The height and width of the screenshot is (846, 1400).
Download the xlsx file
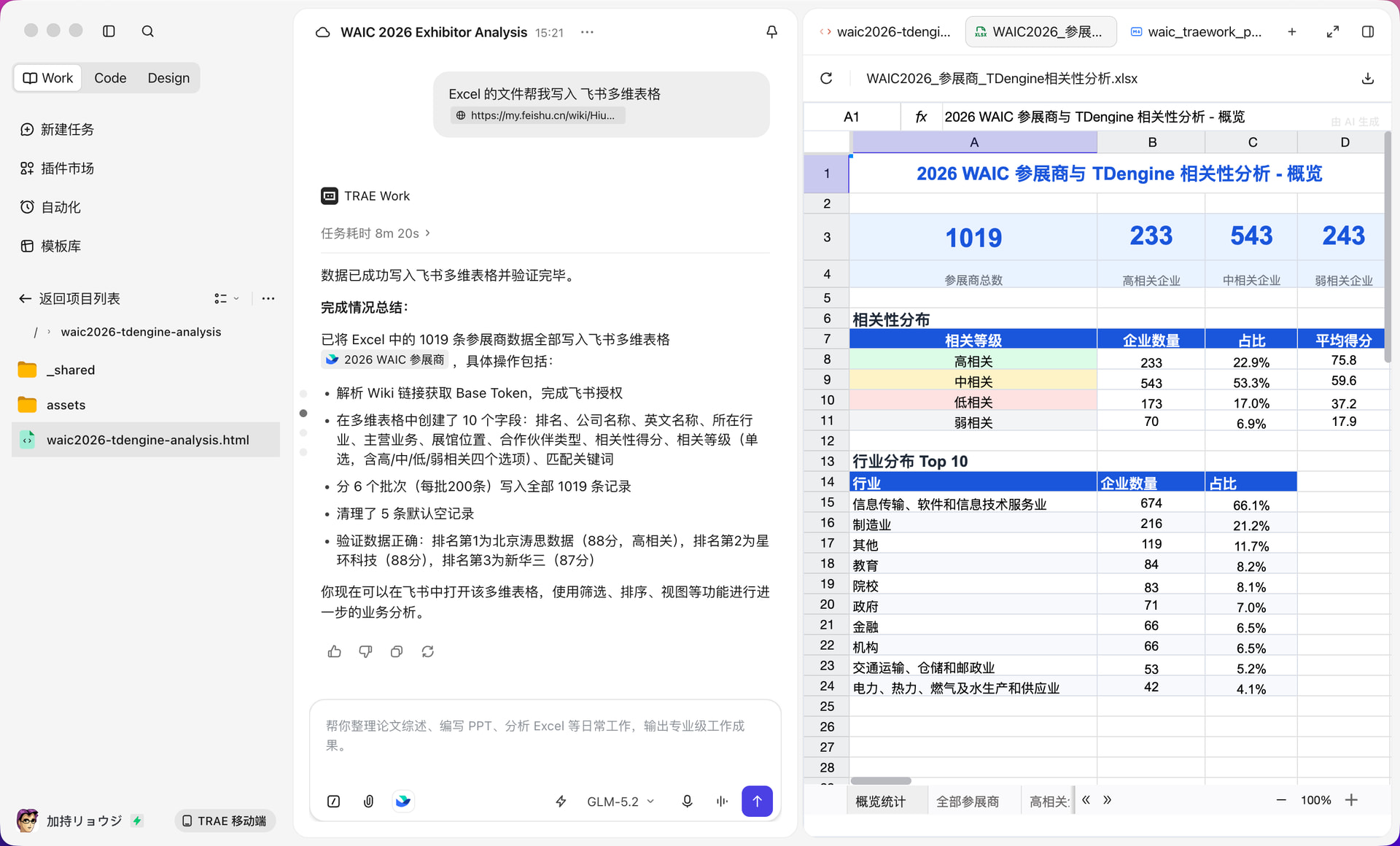coord(1368,78)
